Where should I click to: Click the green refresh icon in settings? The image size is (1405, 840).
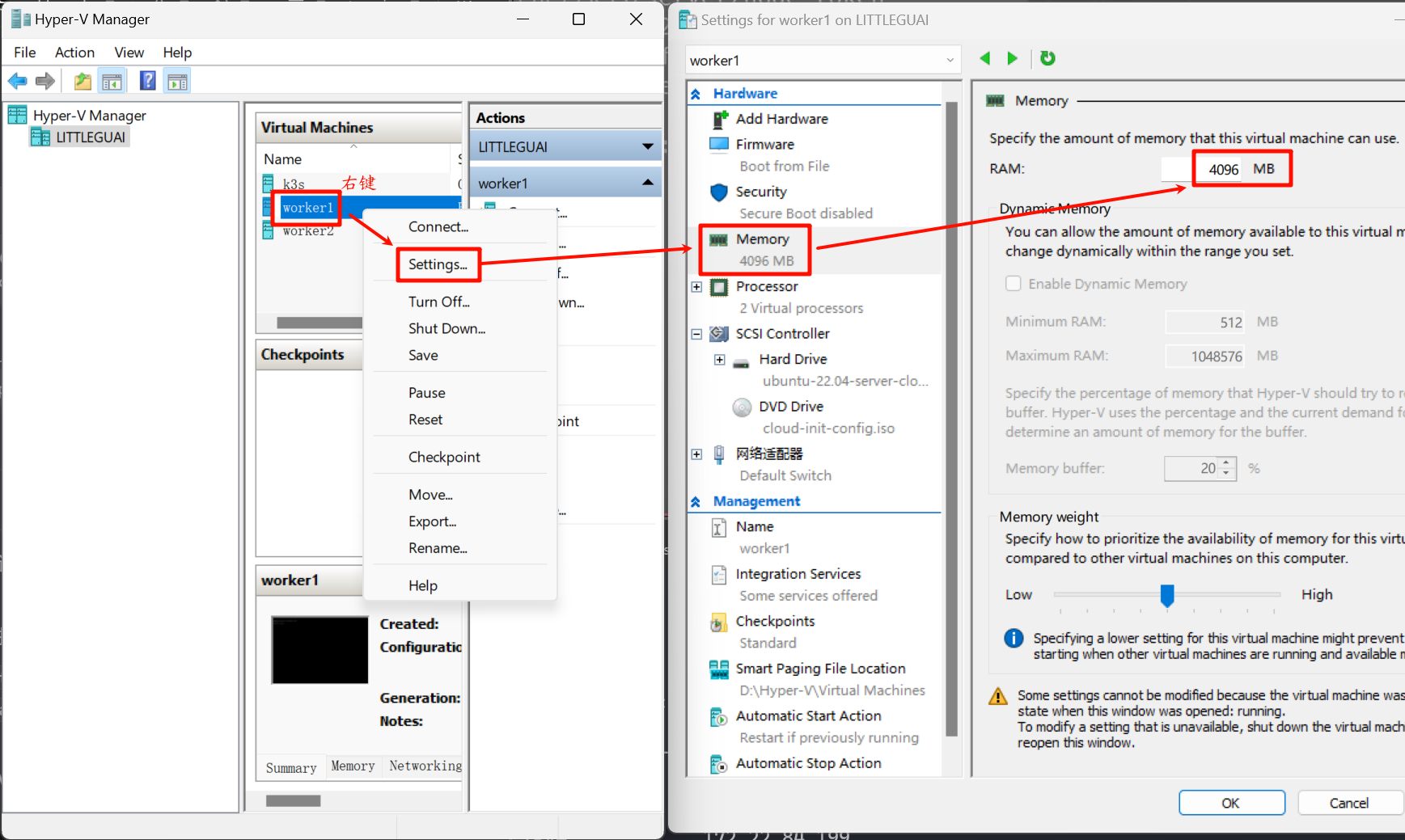pos(1047,58)
